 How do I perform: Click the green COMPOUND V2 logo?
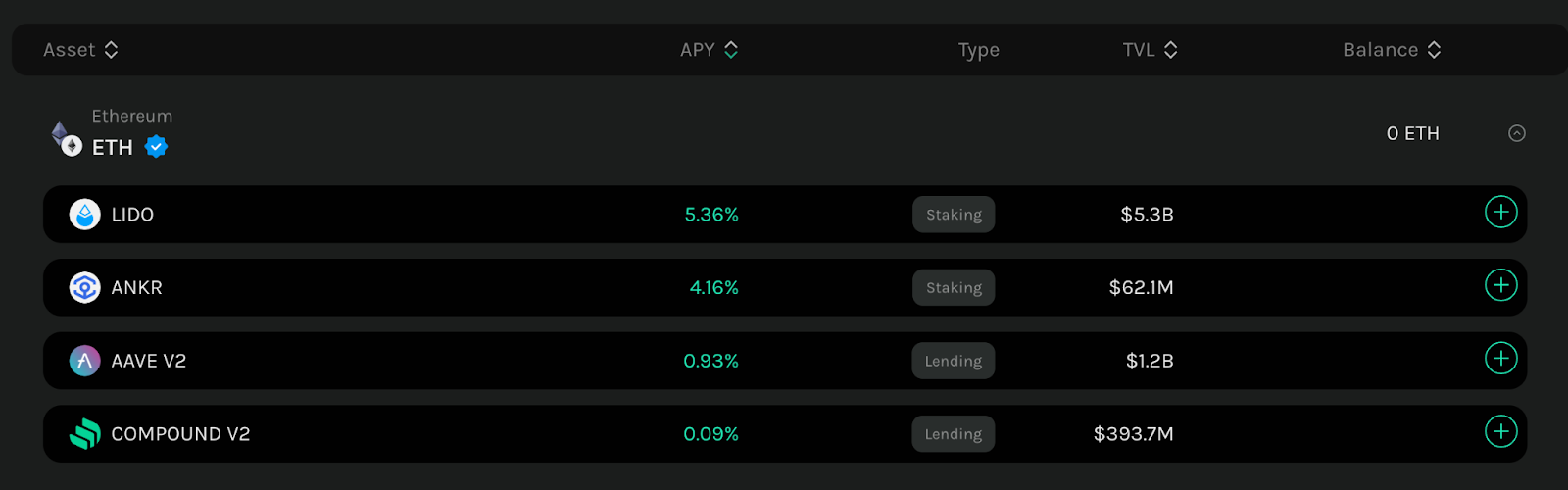tap(85, 434)
